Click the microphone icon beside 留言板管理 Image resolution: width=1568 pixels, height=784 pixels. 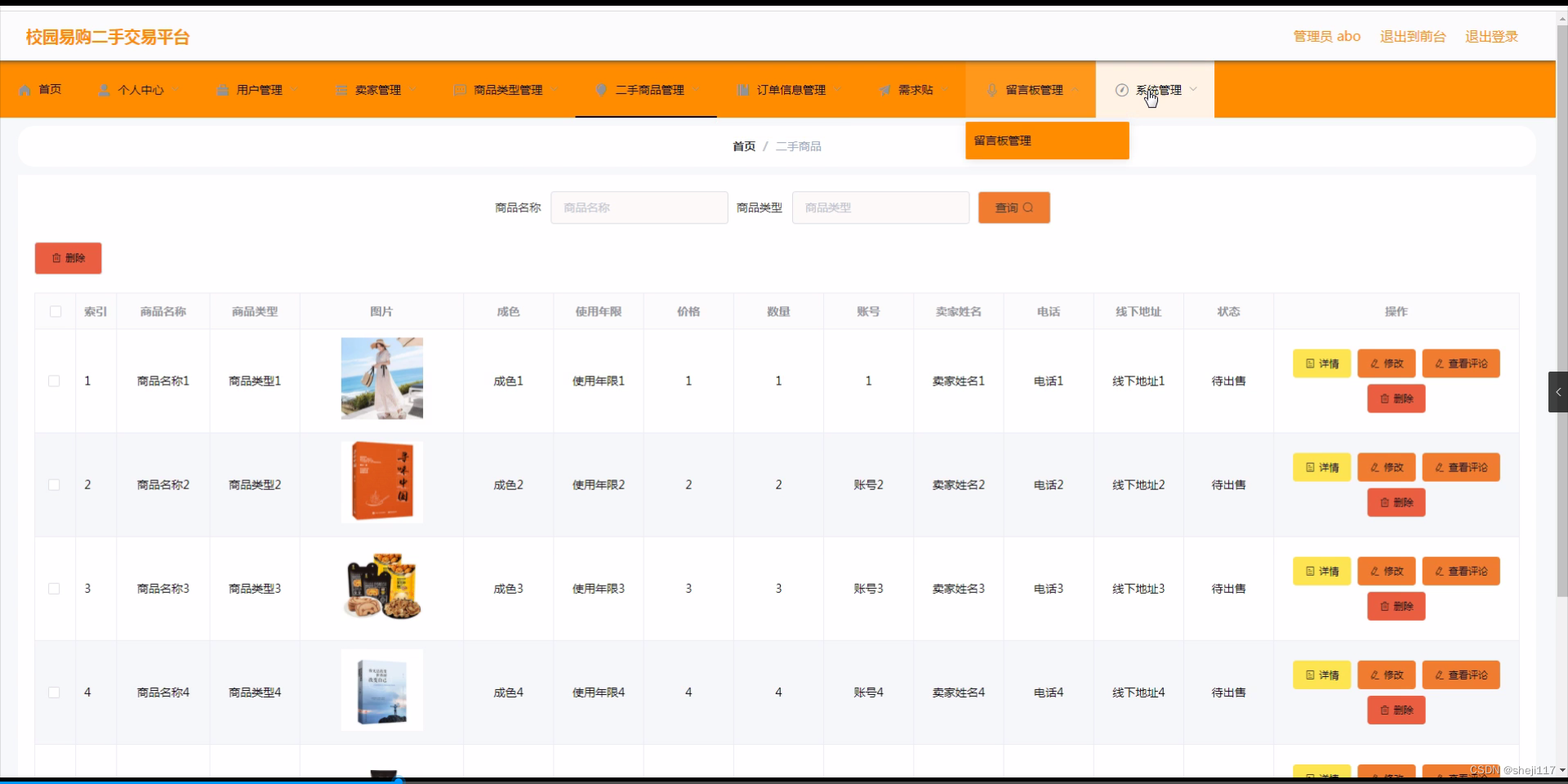point(991,90)
